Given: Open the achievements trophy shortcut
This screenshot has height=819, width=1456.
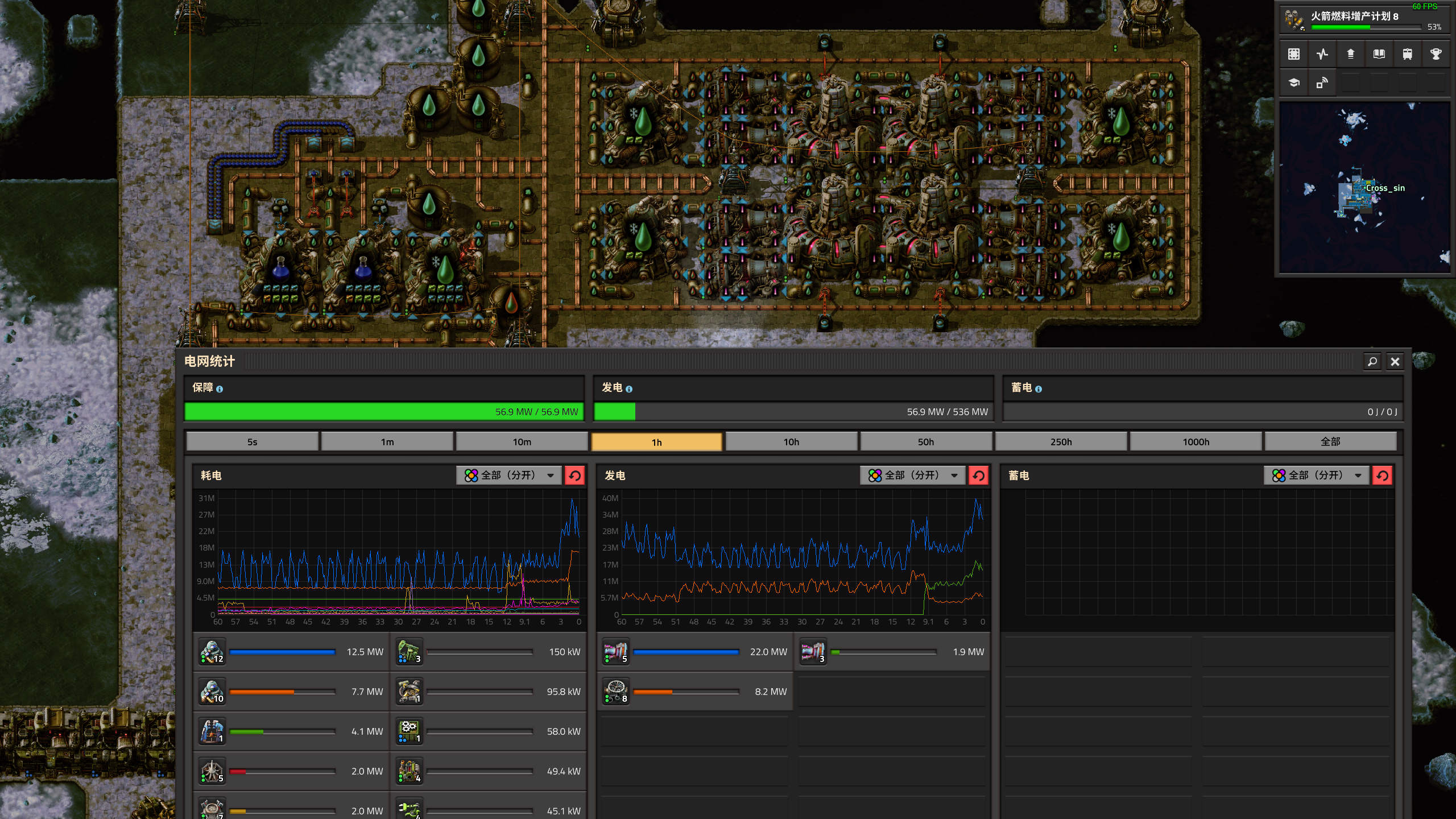Looking at the screenshot, I should point(1436,54).
